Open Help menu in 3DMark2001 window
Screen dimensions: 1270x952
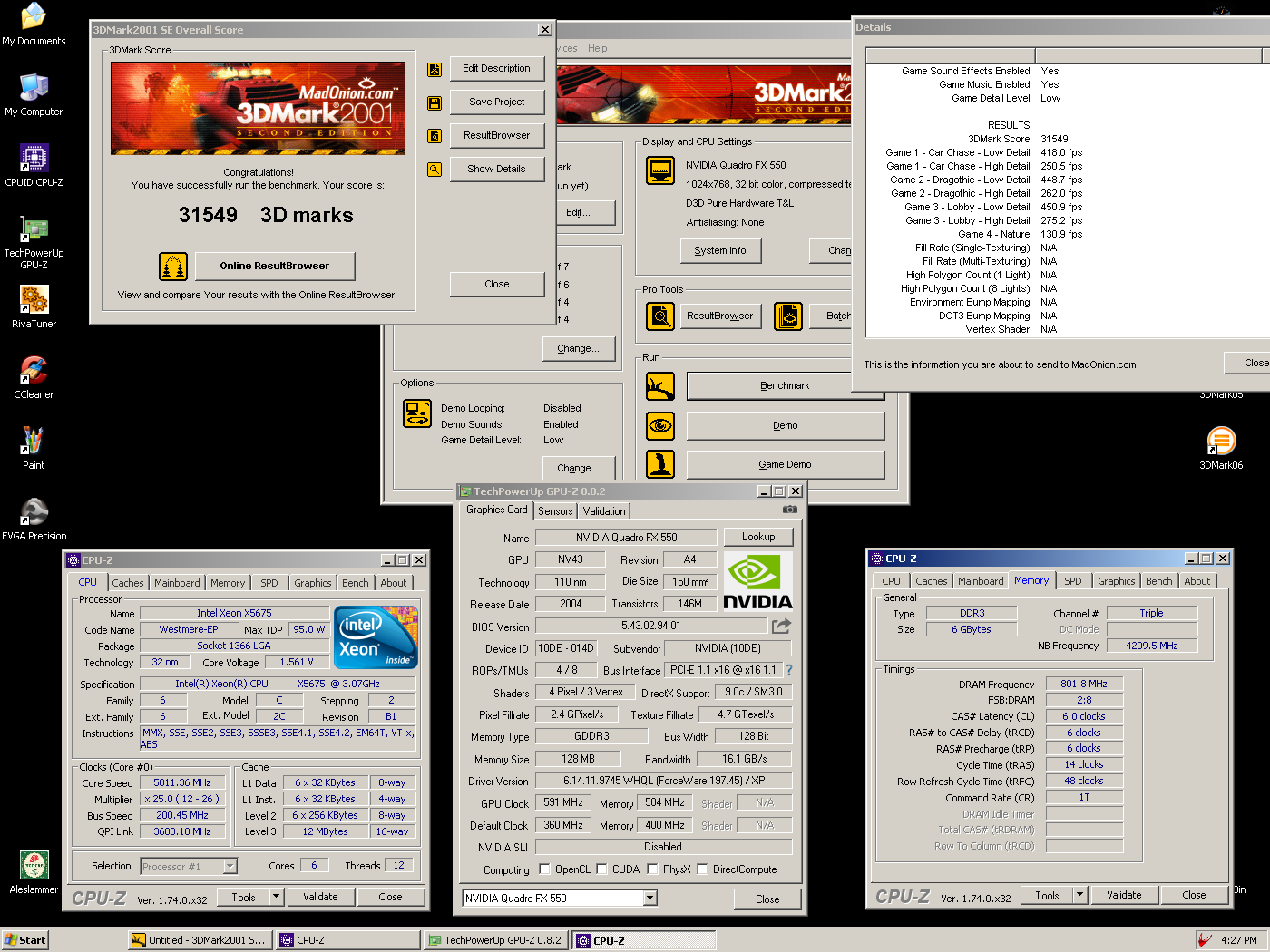tap(597, 49)
